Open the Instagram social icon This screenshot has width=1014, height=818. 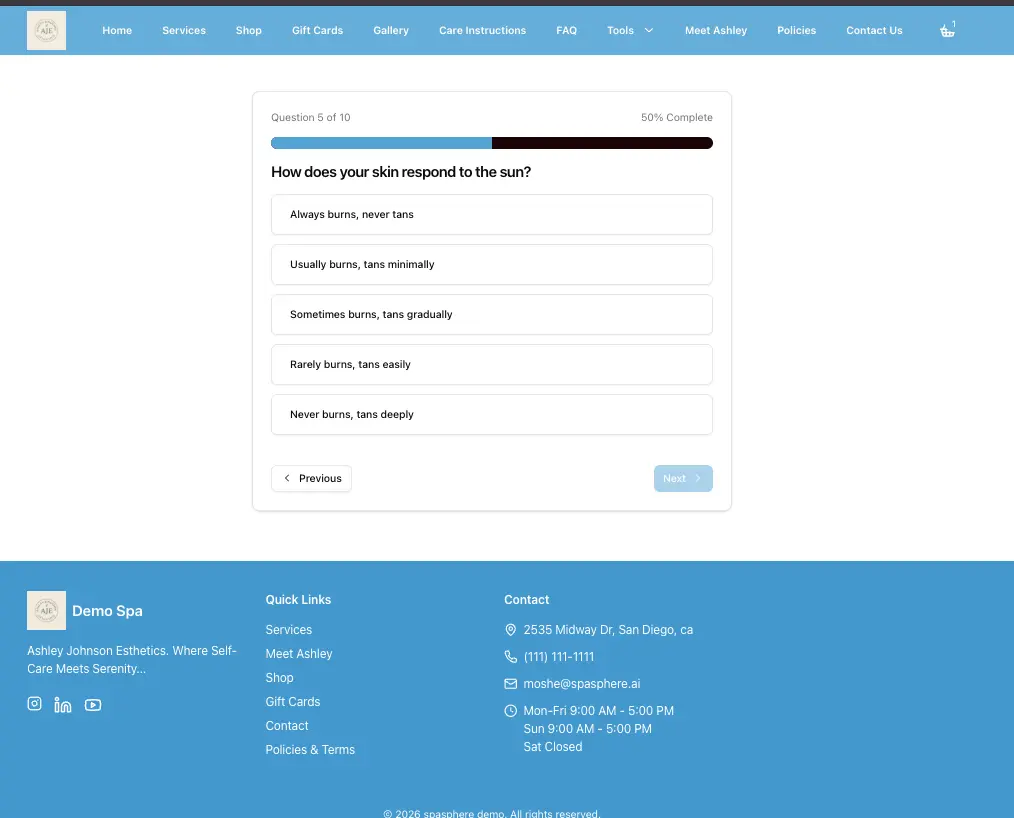point(34,704)
